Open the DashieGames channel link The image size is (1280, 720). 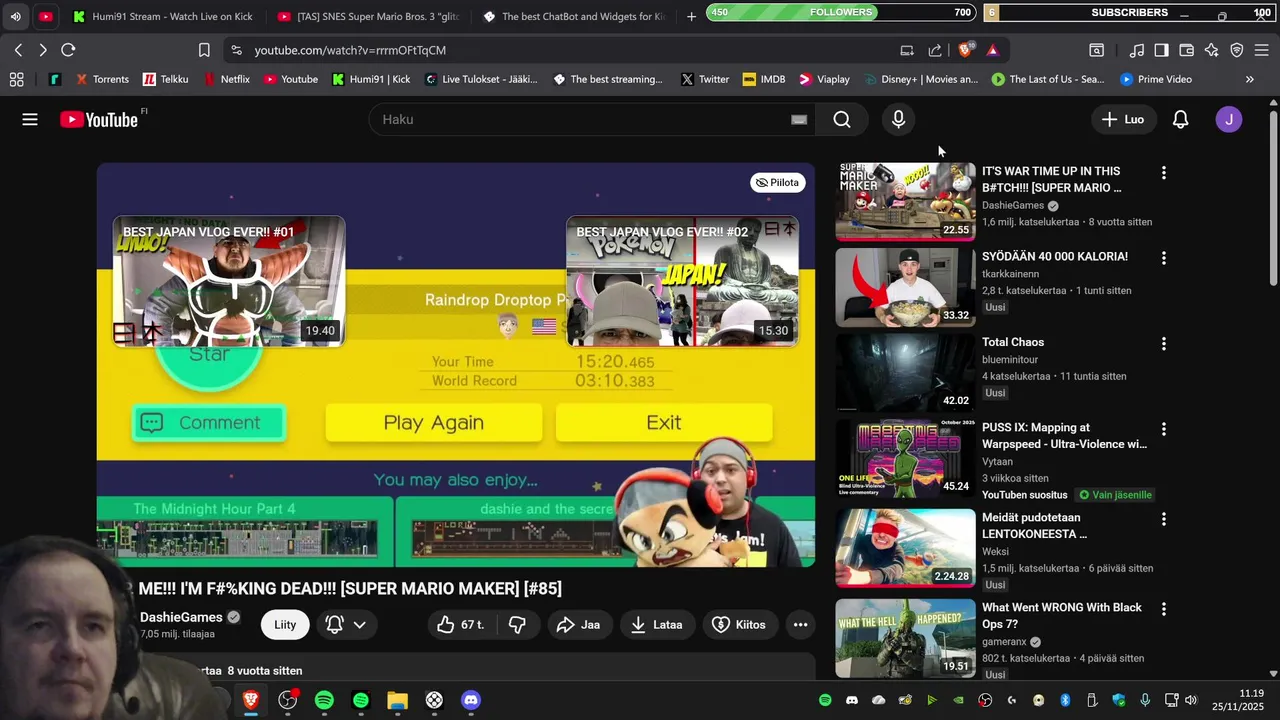[x=181, y=617]
